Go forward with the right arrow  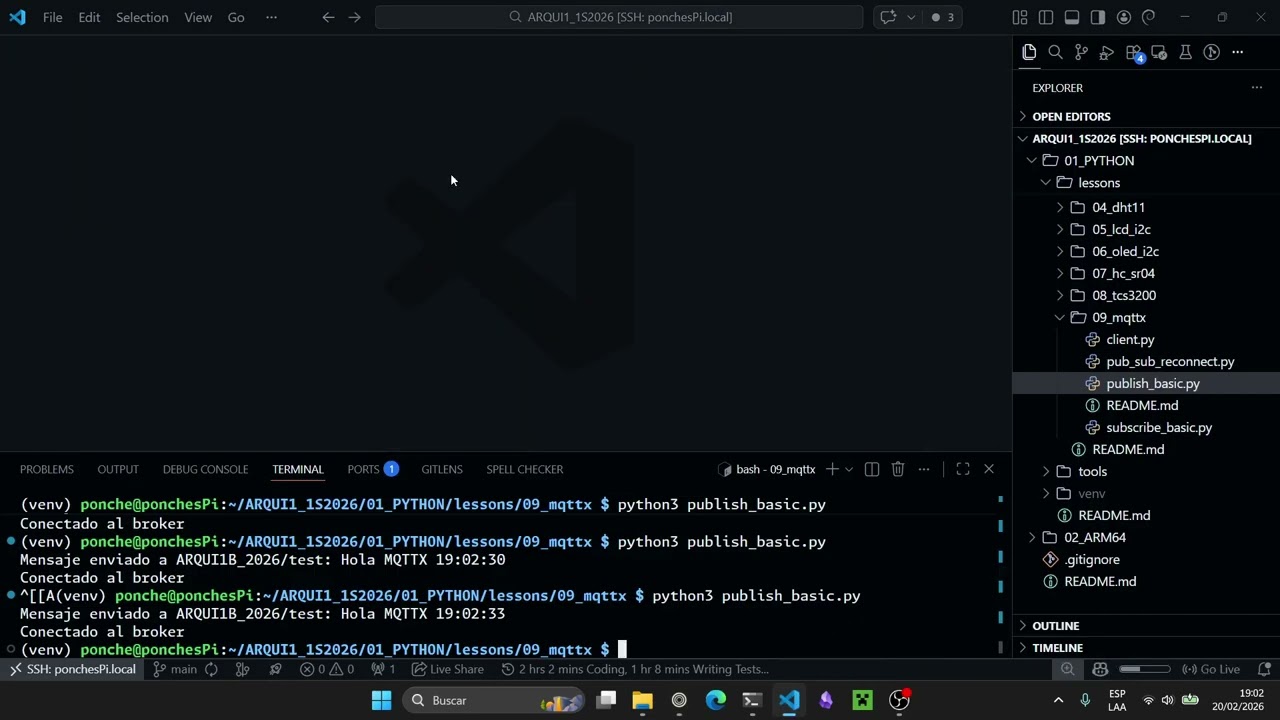[x=354, y=17]
